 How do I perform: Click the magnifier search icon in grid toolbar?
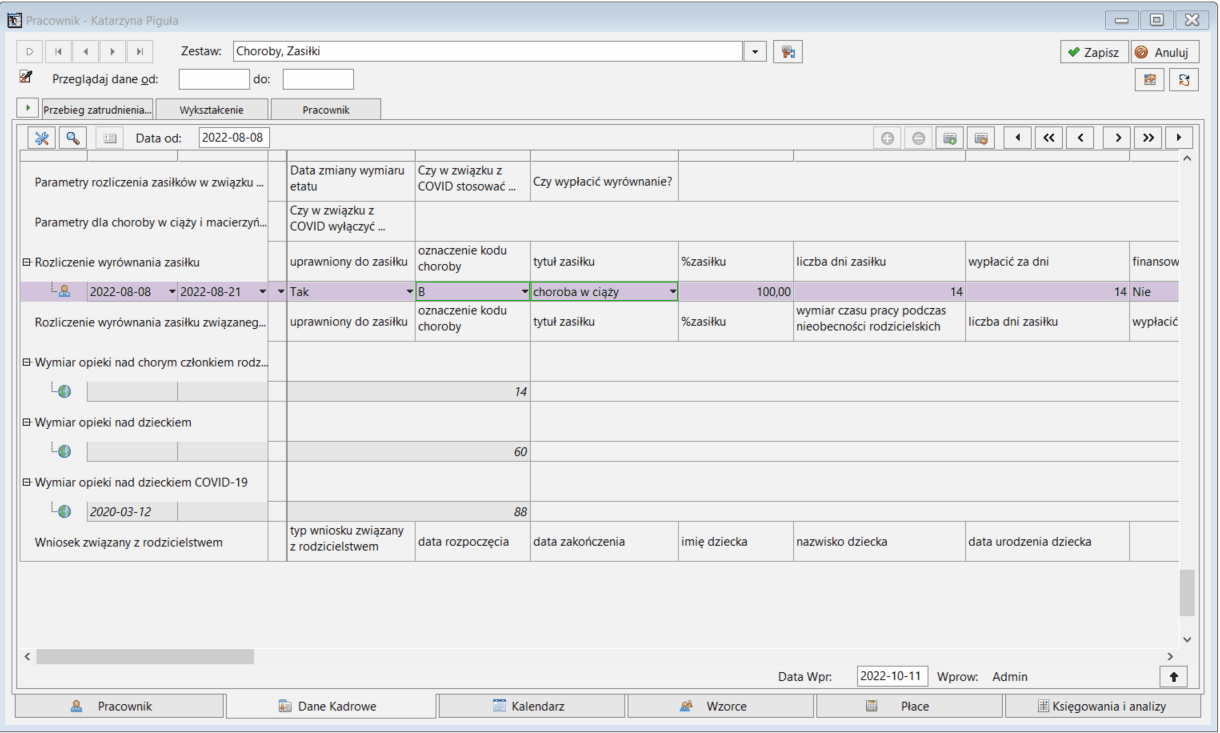point(73,138)
